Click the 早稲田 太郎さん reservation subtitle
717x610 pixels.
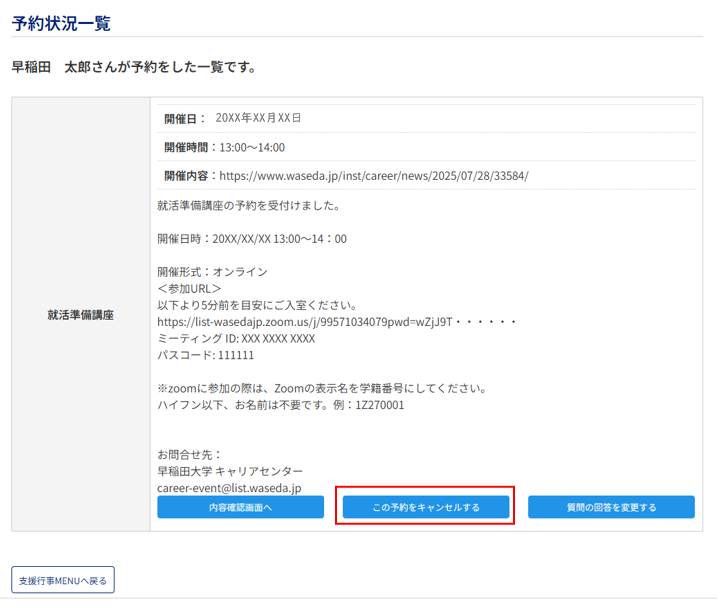coord(133,67)
